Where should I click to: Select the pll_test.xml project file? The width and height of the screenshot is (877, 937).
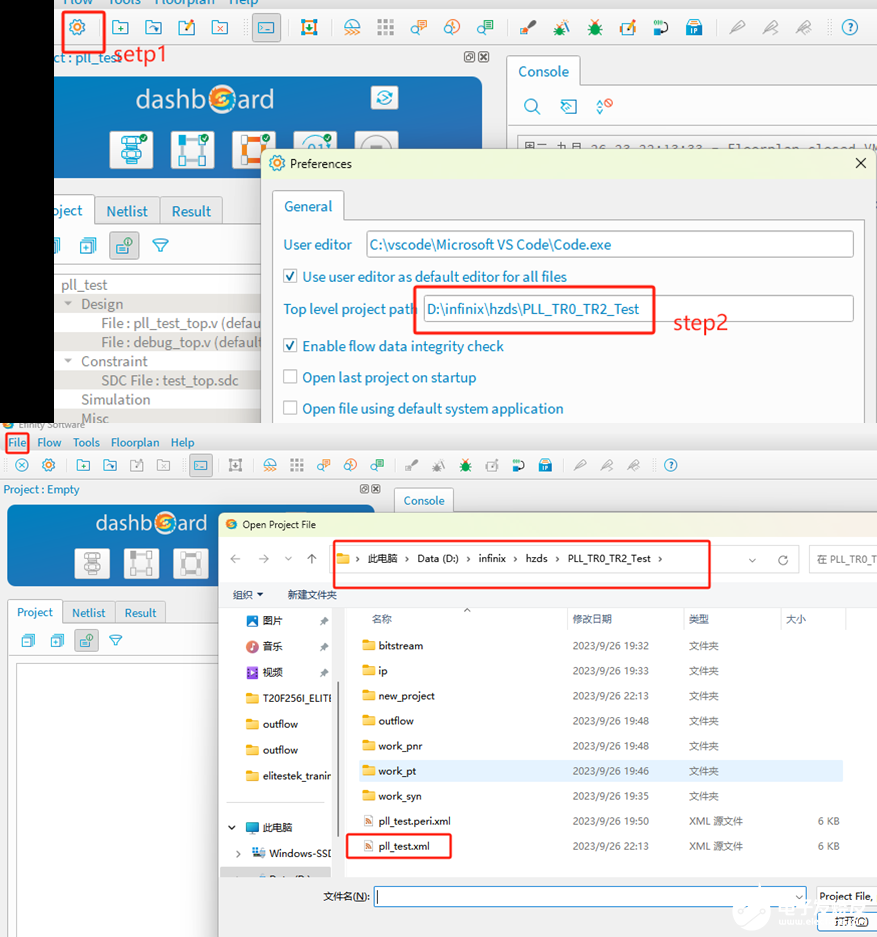pos(404,846)
